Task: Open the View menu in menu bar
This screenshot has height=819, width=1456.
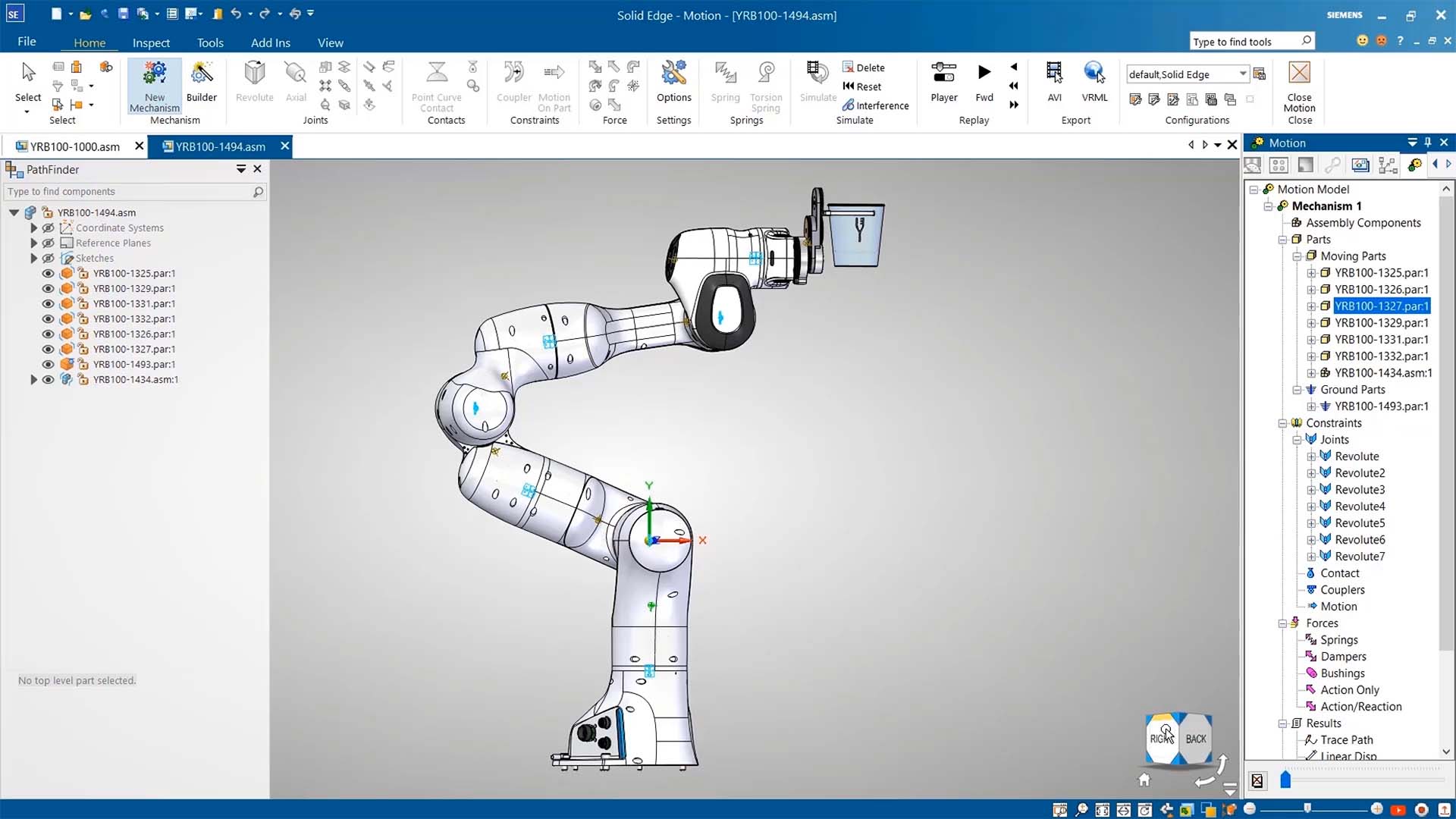Action: [x=330, y=43]
